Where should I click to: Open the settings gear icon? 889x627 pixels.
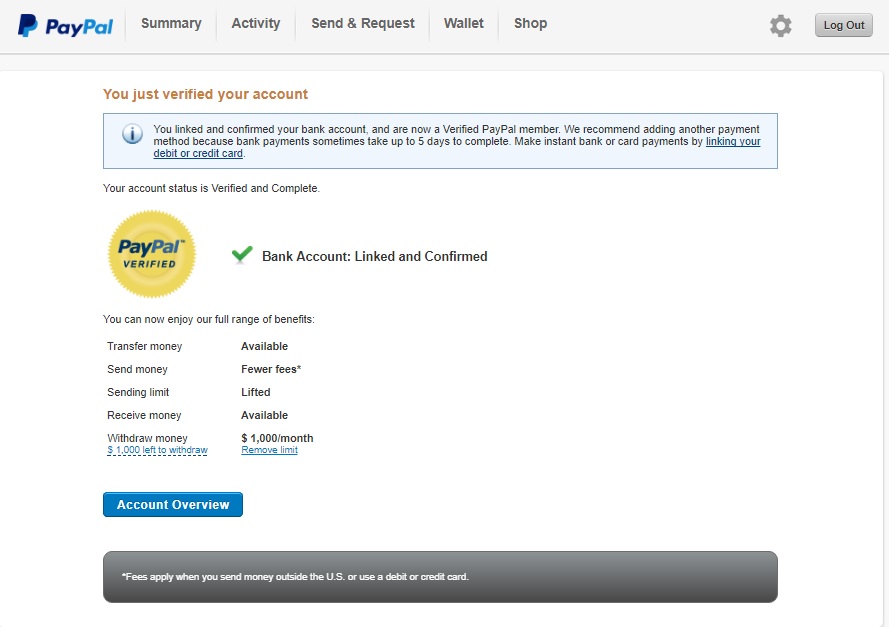point(781,26)
